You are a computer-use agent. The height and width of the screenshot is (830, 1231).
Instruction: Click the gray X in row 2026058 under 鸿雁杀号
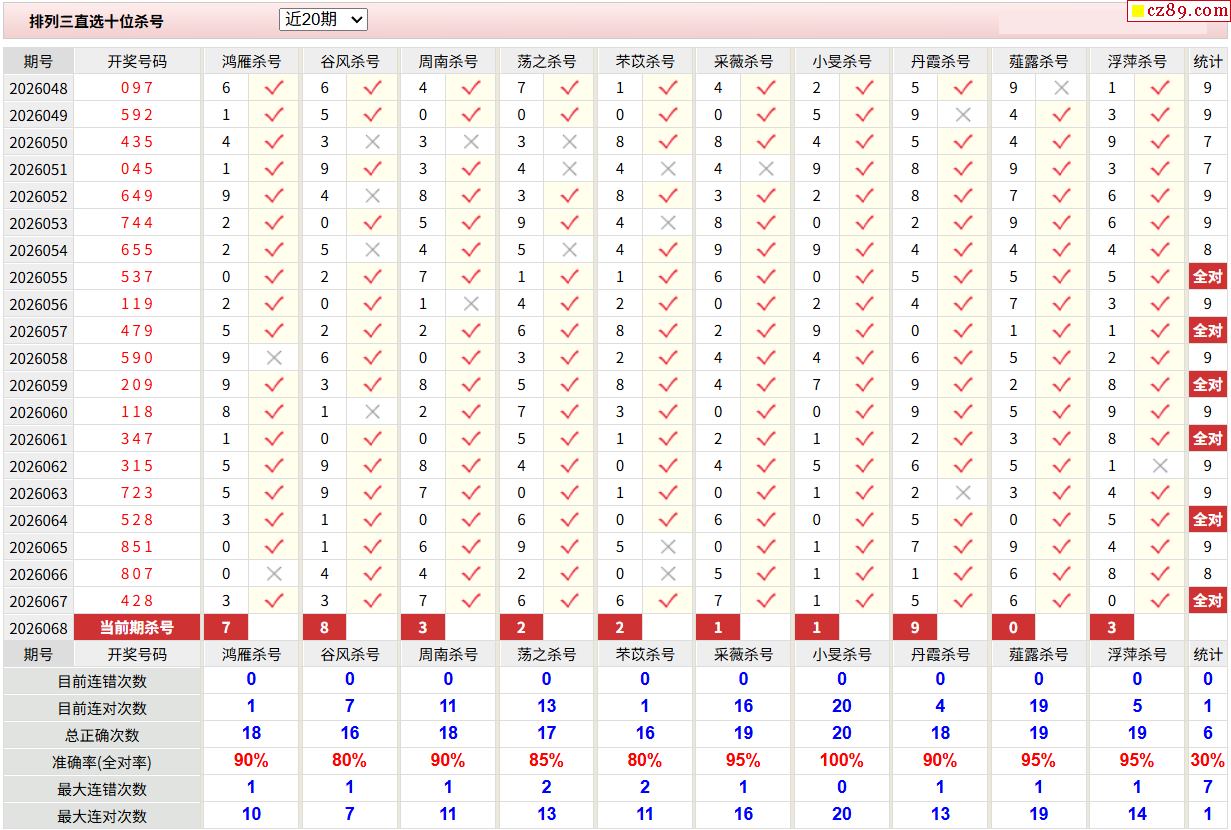[x=274, y=357]
